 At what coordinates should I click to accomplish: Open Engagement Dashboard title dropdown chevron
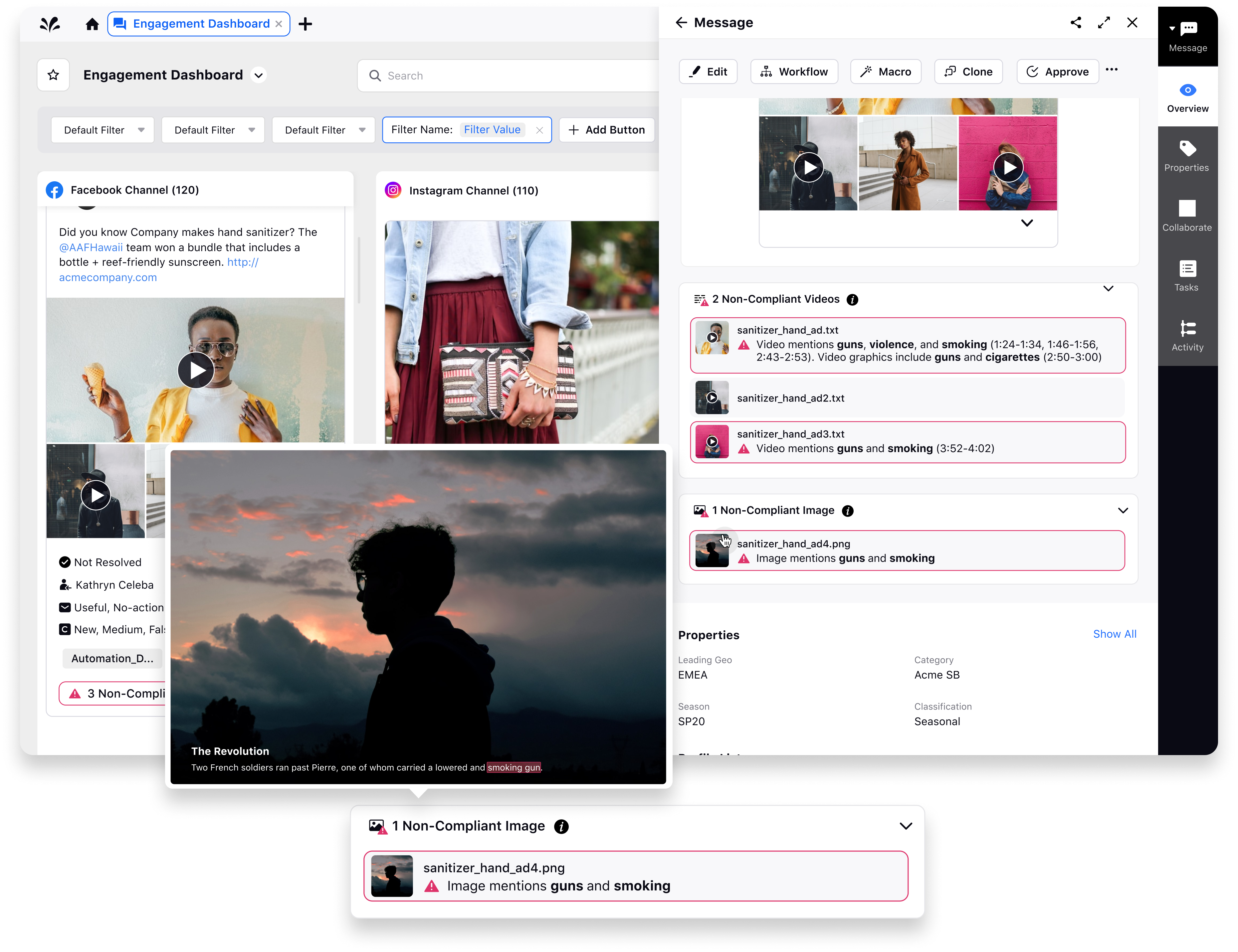259,76
